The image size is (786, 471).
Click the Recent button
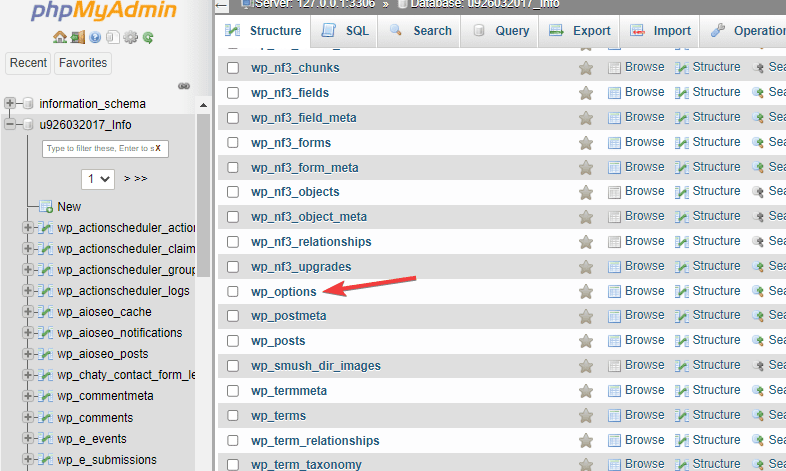[28, 63]
